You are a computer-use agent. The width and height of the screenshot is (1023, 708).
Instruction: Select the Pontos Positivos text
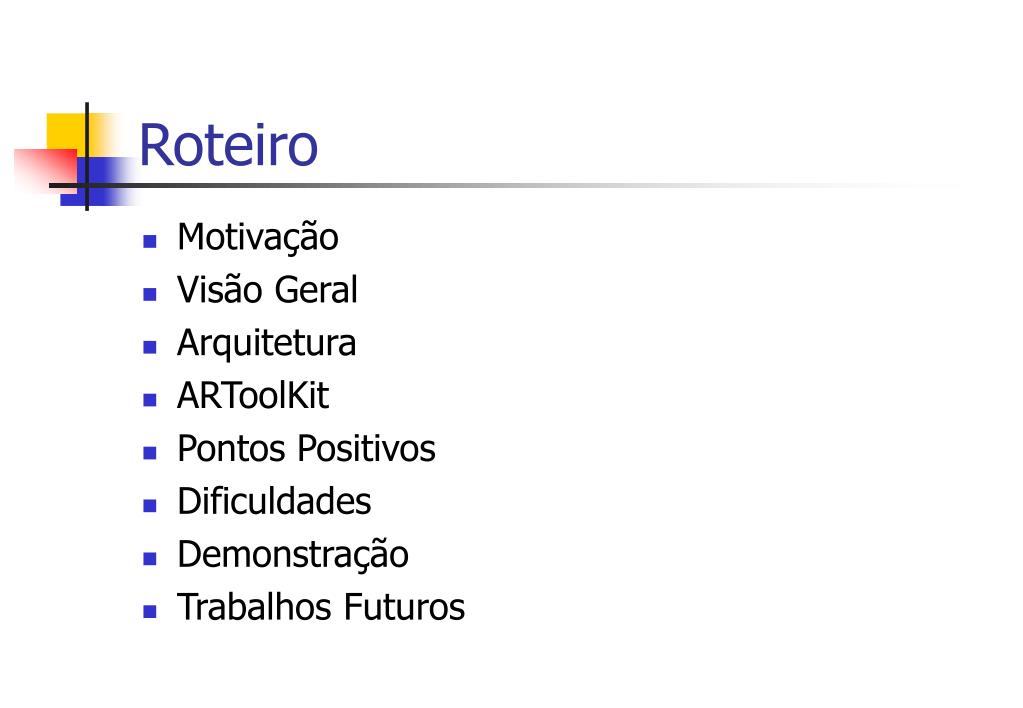coord(307,448)
